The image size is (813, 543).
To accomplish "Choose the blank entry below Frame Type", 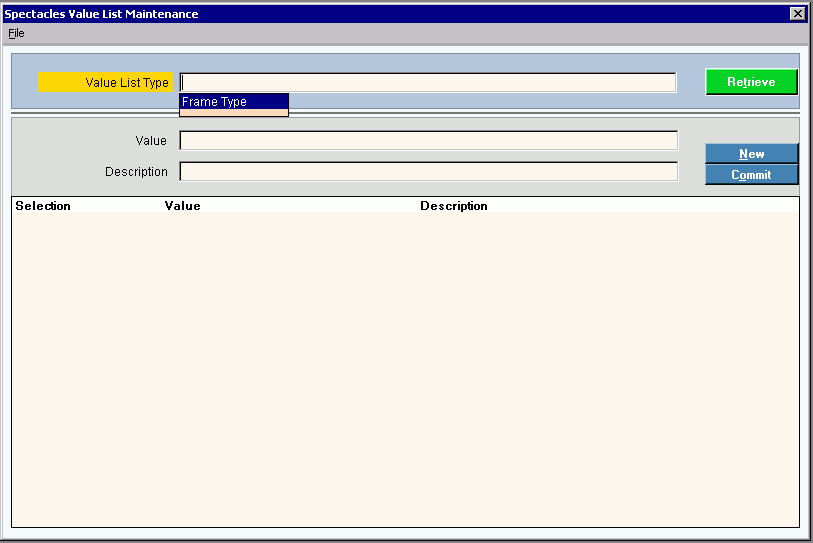I will pyautogui.click(x=234, y=112).
